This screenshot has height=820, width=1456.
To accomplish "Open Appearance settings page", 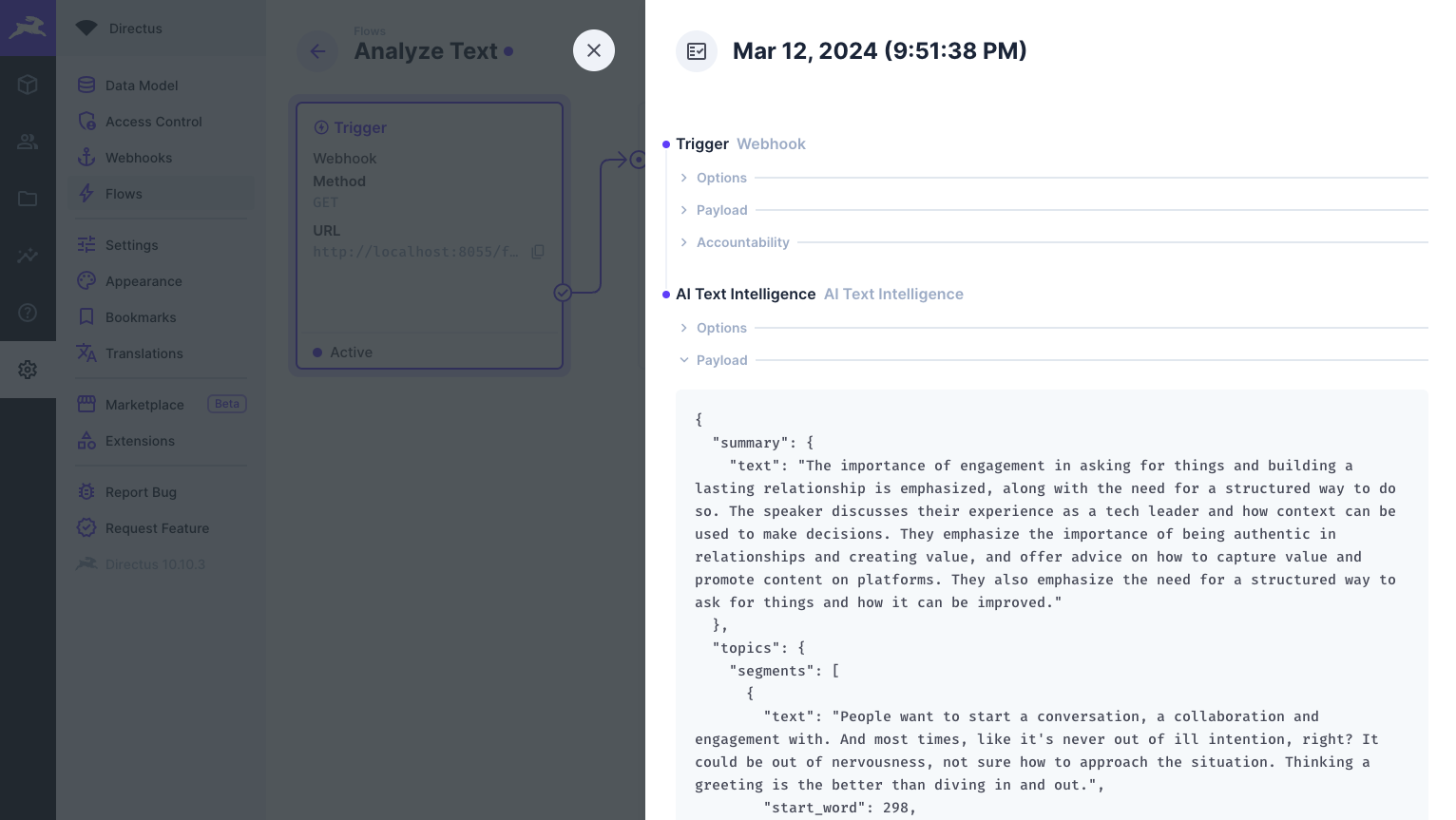I will [x=162, y=280].
